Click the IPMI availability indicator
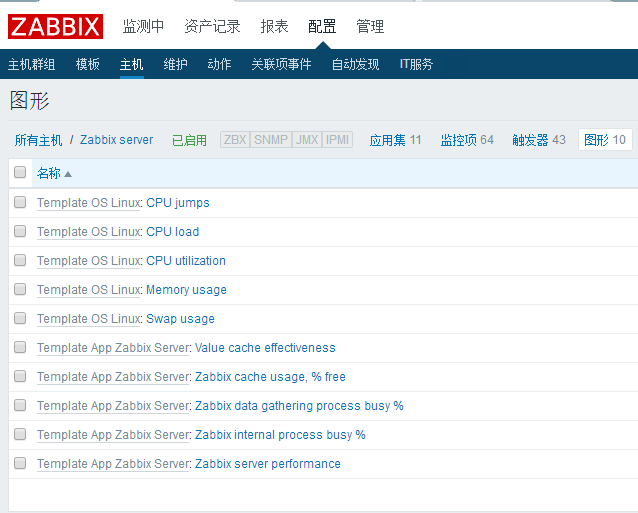Image resolution: width=638 pixels, height=513 pixels. click(337, 140)
